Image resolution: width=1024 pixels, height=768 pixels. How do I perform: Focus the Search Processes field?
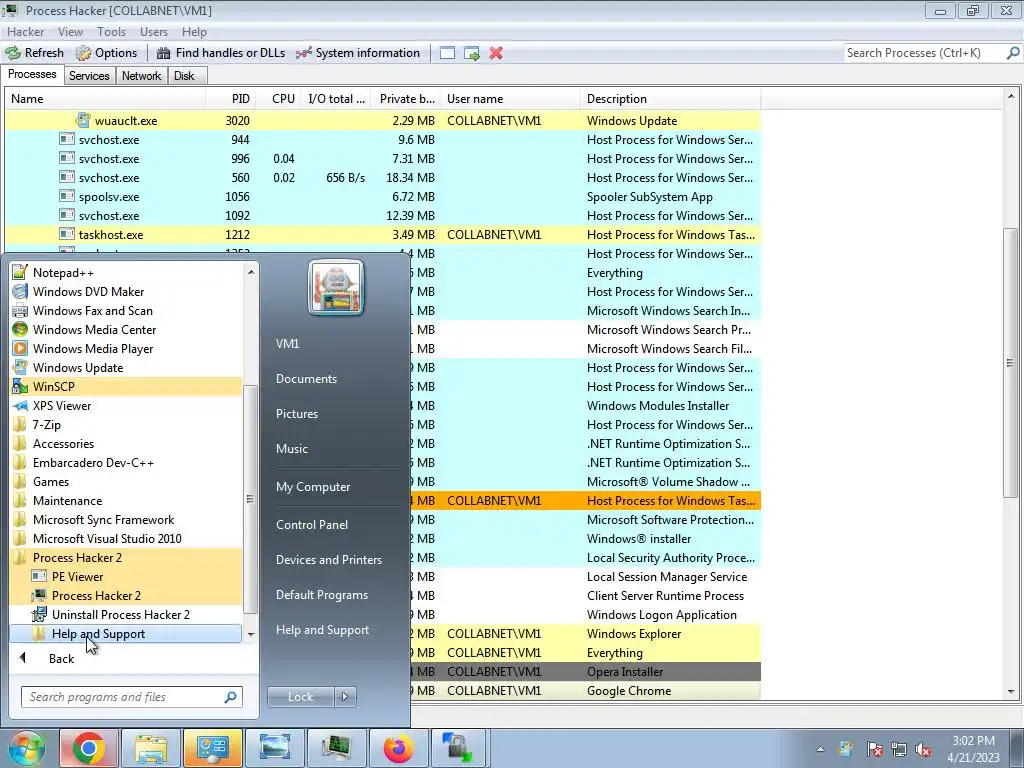click(x=924, y=53)
